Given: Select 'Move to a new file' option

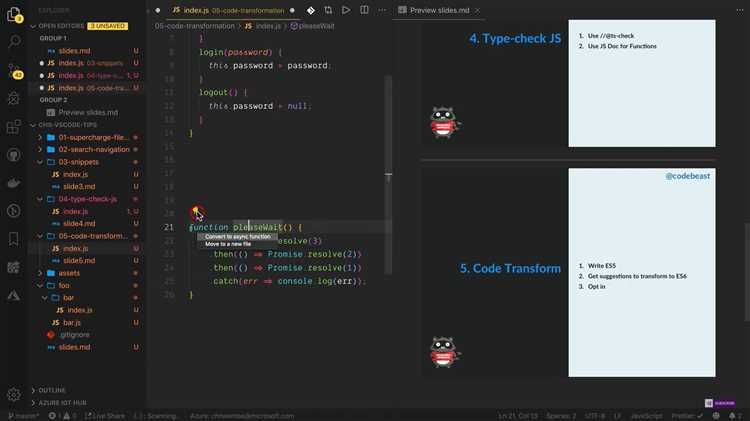Looking at the screenshot, I should tap(228, 244).
